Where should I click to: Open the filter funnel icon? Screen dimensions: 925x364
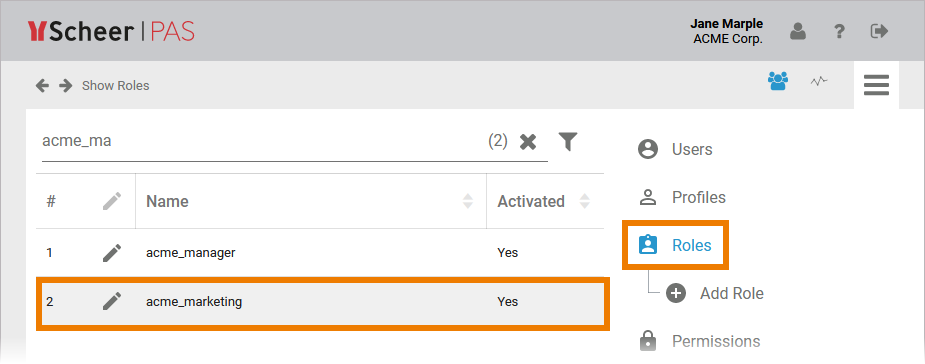point(568,141)
